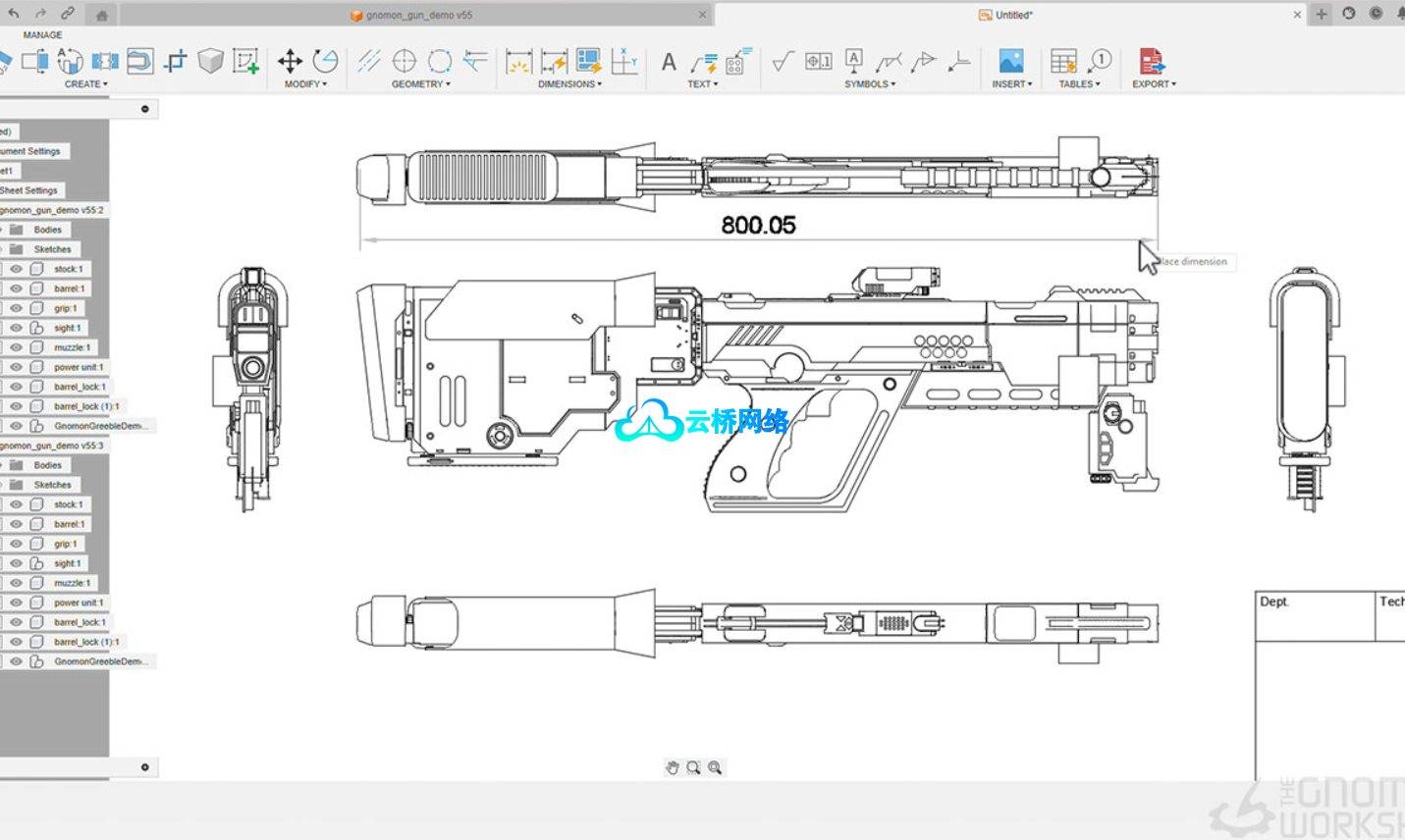
Task: Click the Balloon icon in Tables group
Action: (1100, 62)
